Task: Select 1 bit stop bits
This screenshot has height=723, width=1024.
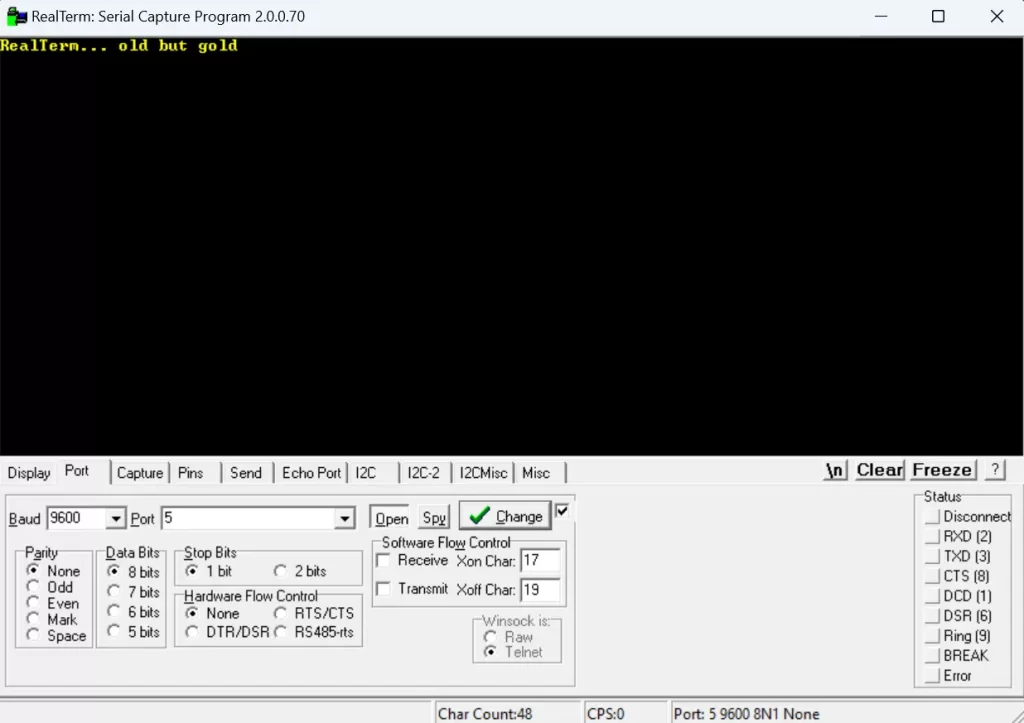Action: [x=209, y=571]
